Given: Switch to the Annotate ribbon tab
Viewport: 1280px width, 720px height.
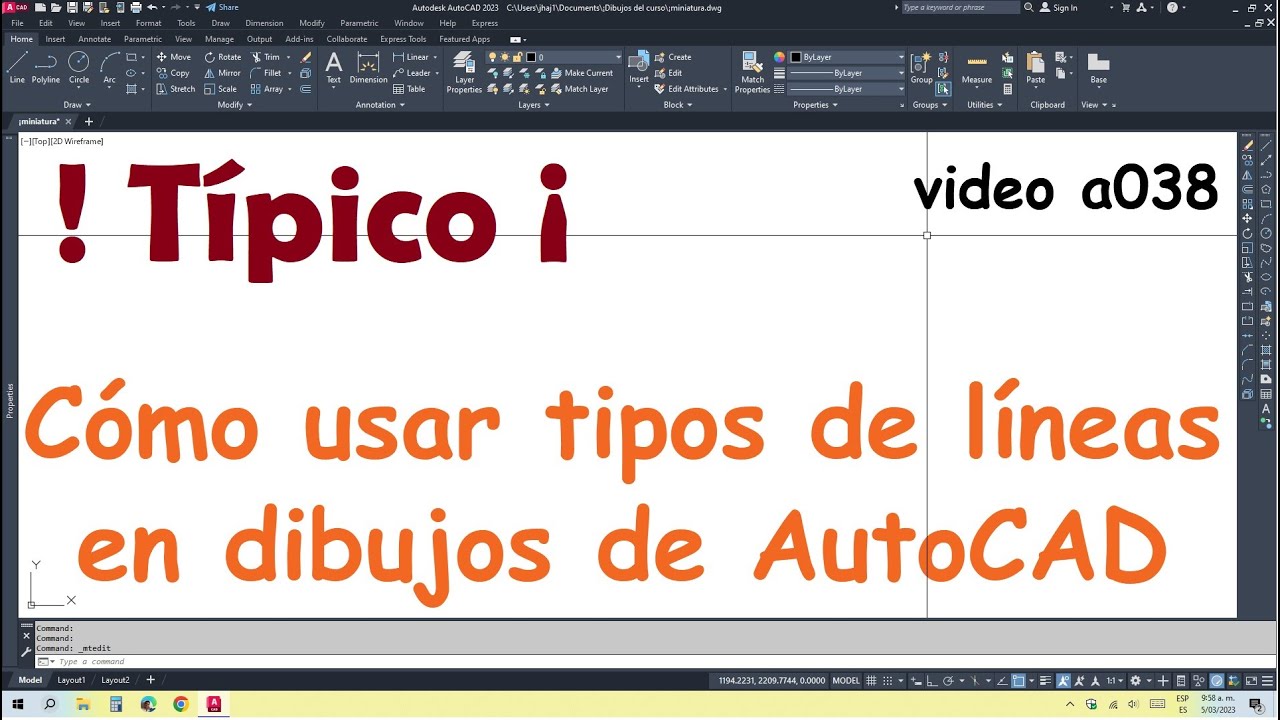Looking at the screenshot, I should click(95, 39).
